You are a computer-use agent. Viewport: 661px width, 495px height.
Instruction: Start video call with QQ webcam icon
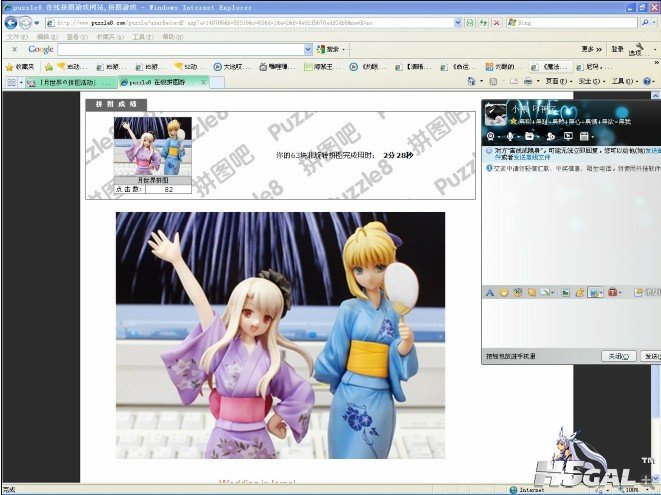pyautogui.click(x=491, y=136)
